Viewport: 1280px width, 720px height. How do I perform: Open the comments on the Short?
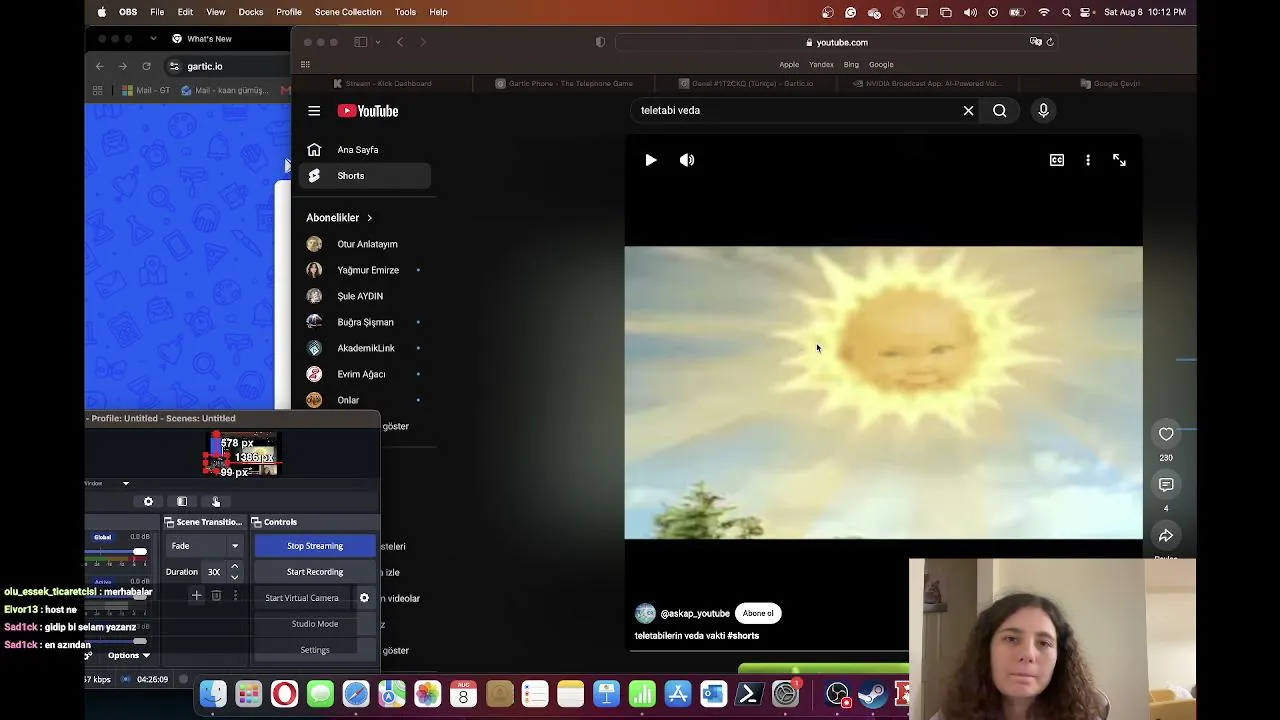pyautogui.click(x=1166, y=485)
